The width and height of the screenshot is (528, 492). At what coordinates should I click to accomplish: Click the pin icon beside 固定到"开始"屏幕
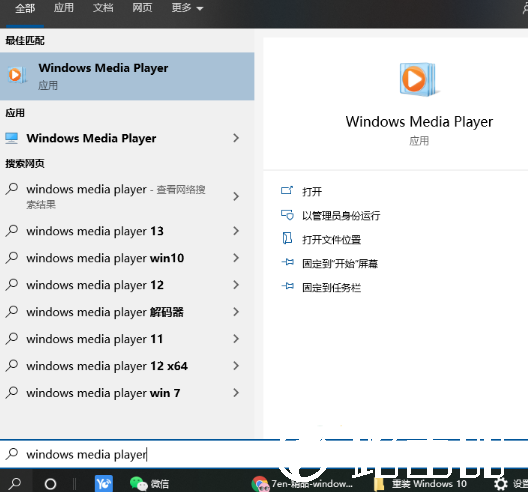point(287,262)
